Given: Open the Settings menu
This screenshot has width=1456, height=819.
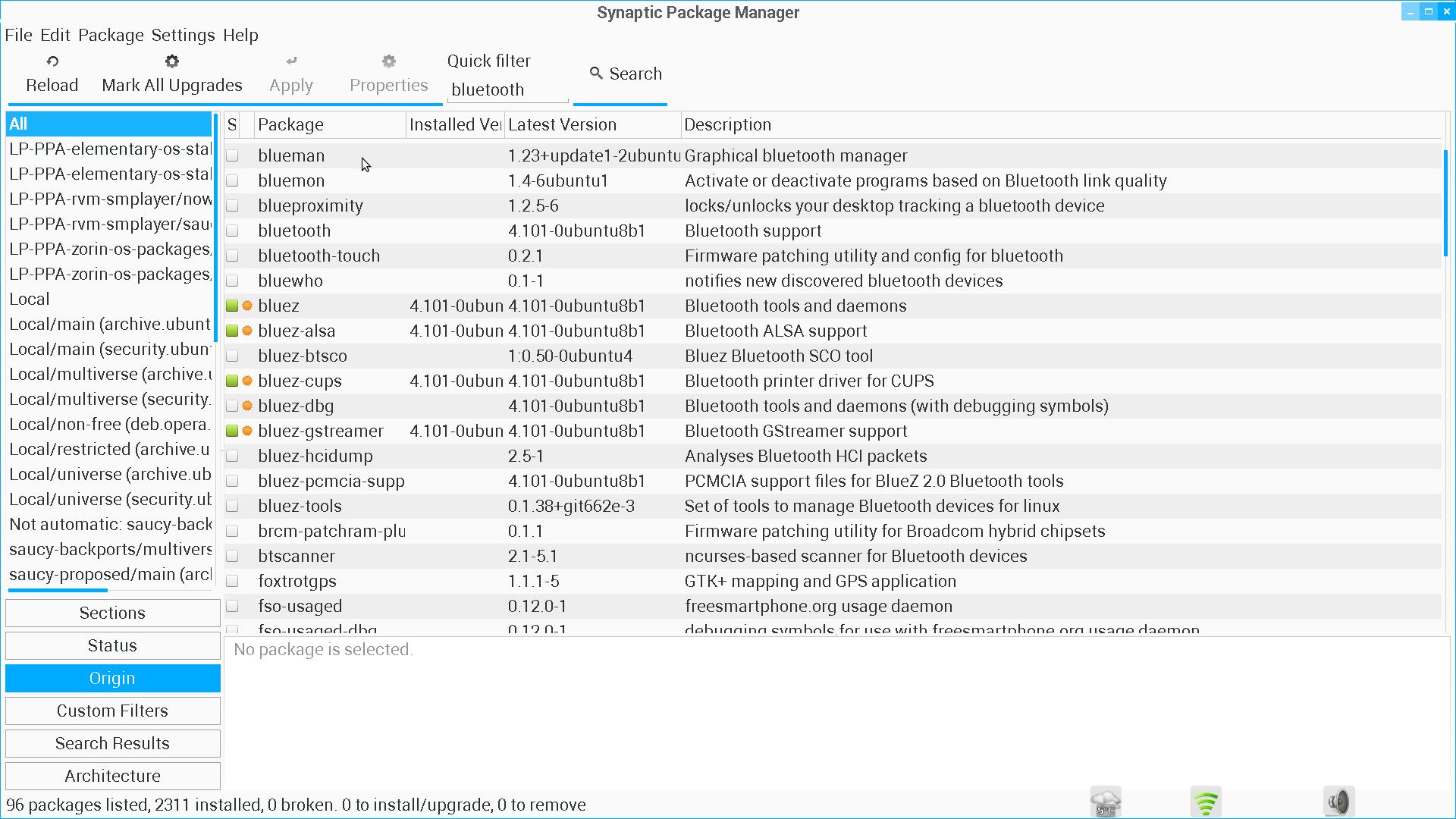Looking at the screenshot, I should (x=183, y=35).
